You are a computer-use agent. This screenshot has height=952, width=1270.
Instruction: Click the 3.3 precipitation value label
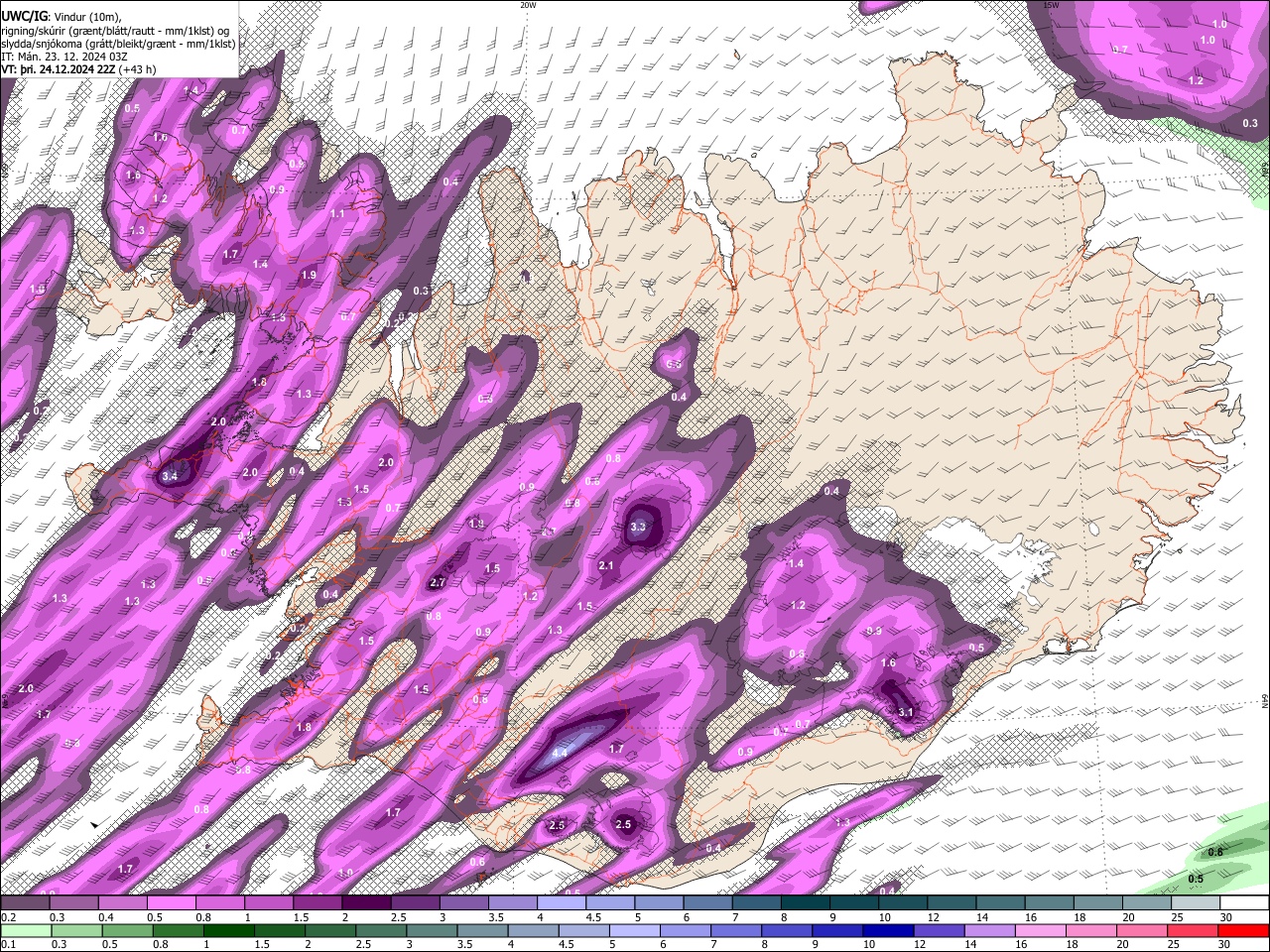coord(638,528)
